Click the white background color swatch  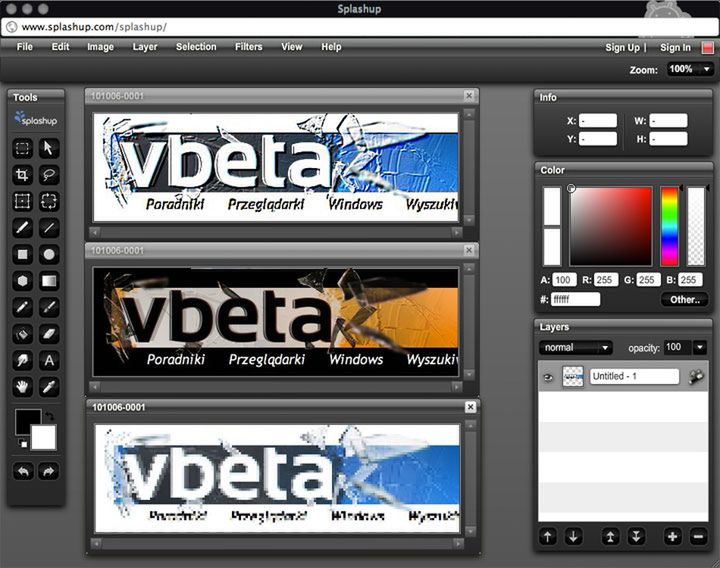(x=45, y=439)
